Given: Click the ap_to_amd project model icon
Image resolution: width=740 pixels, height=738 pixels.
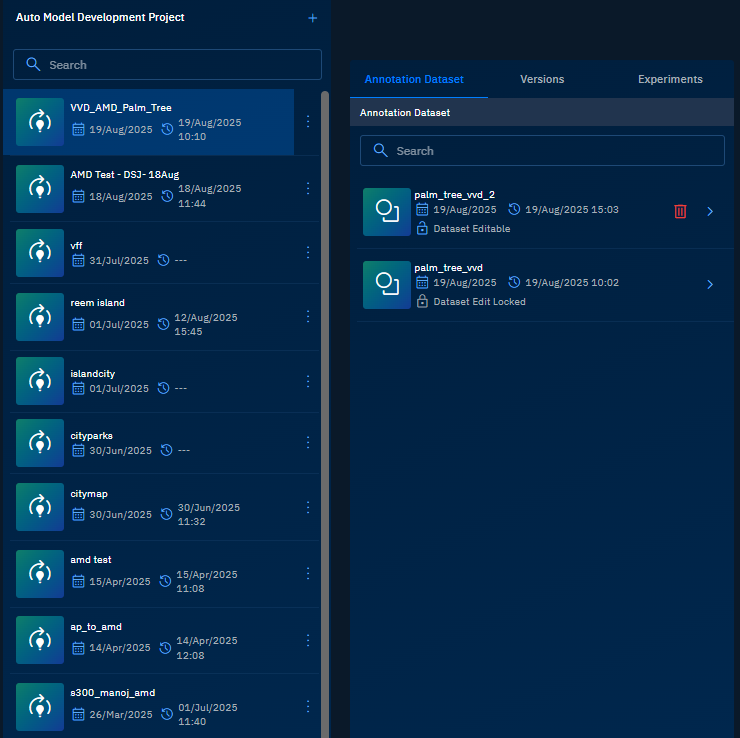Looking at the screenshot, I should (x=40, y=639).
